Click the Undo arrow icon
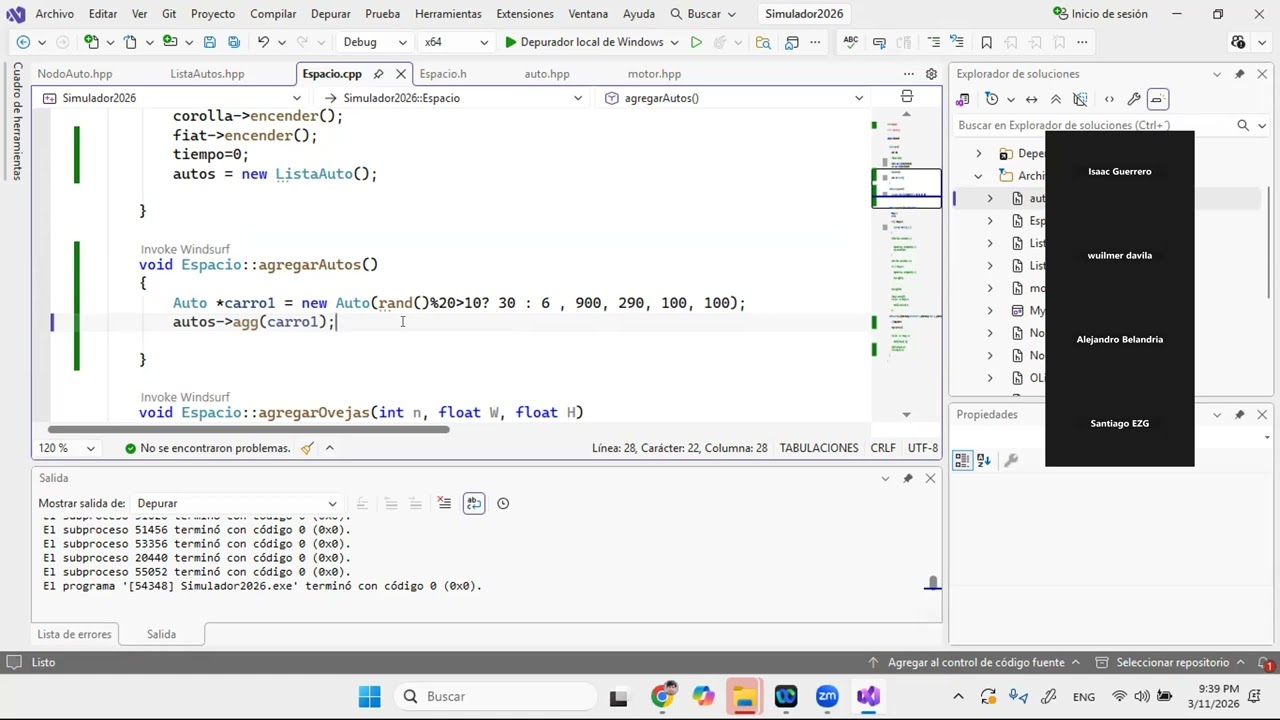Screen dimensions: 1280x720 coord(263,42)
